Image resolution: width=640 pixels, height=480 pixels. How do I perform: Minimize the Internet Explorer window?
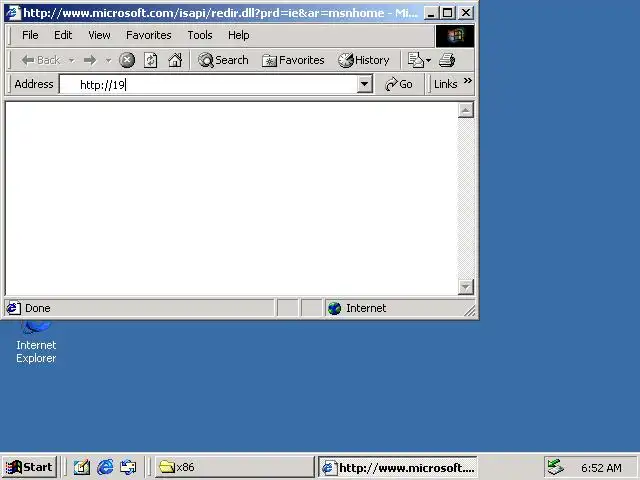(431, 13)
